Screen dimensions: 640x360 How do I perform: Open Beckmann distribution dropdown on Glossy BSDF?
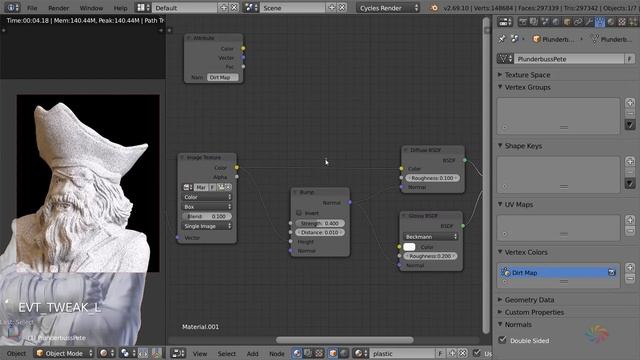point(431,237)
